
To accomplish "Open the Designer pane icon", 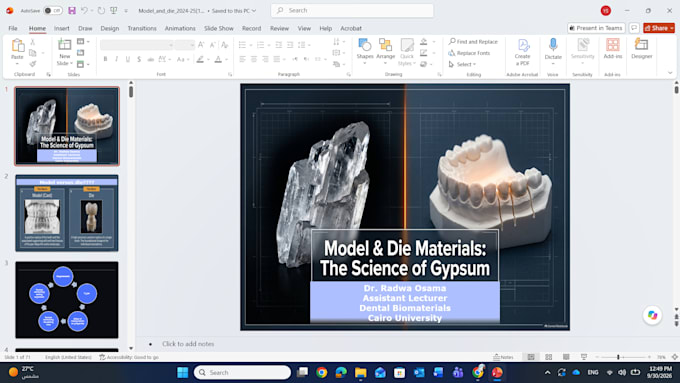I will coord(641,45).
